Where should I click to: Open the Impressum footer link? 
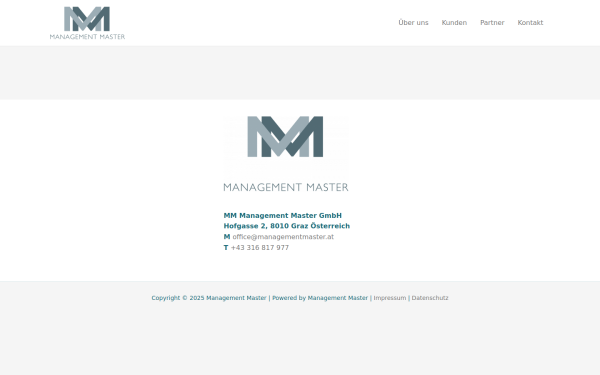click(x=390, y=298)
